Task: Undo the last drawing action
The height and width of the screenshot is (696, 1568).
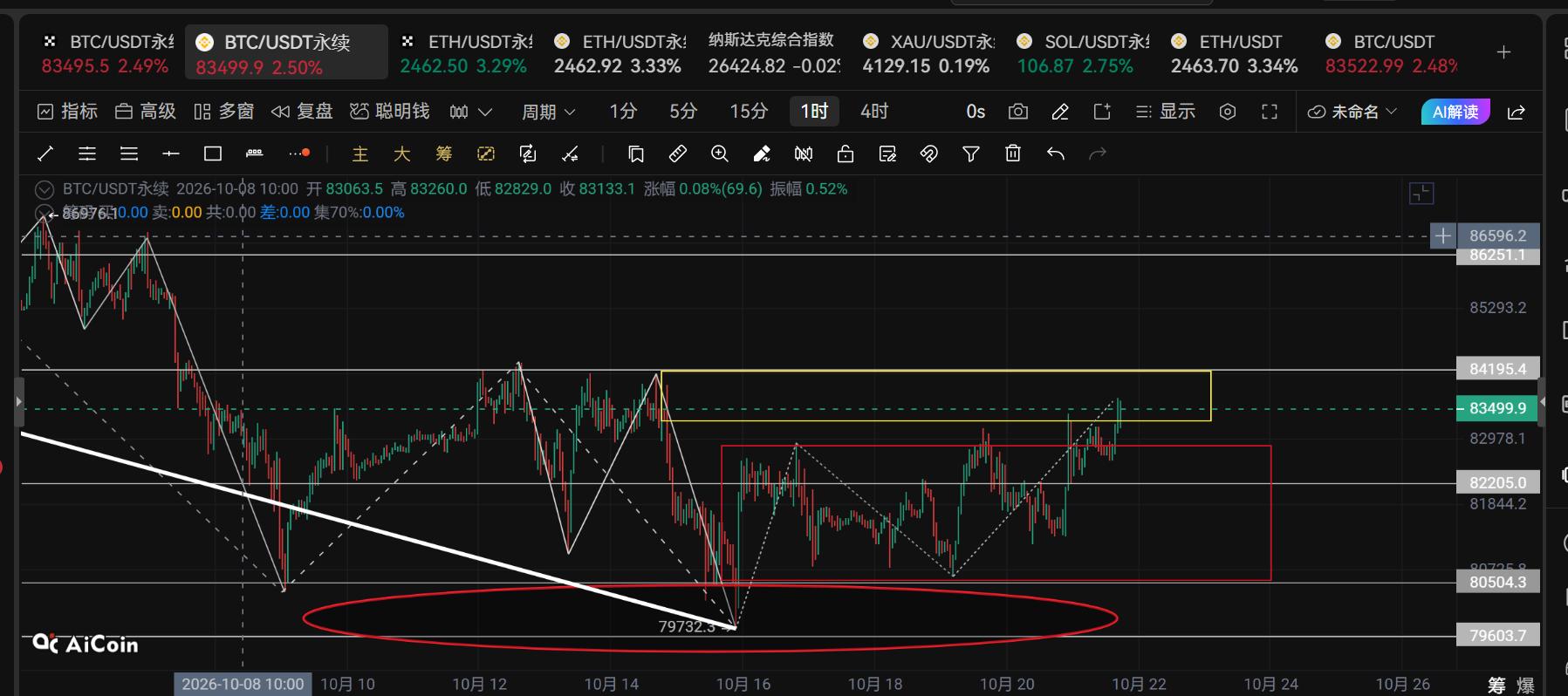Action: 1056,154
